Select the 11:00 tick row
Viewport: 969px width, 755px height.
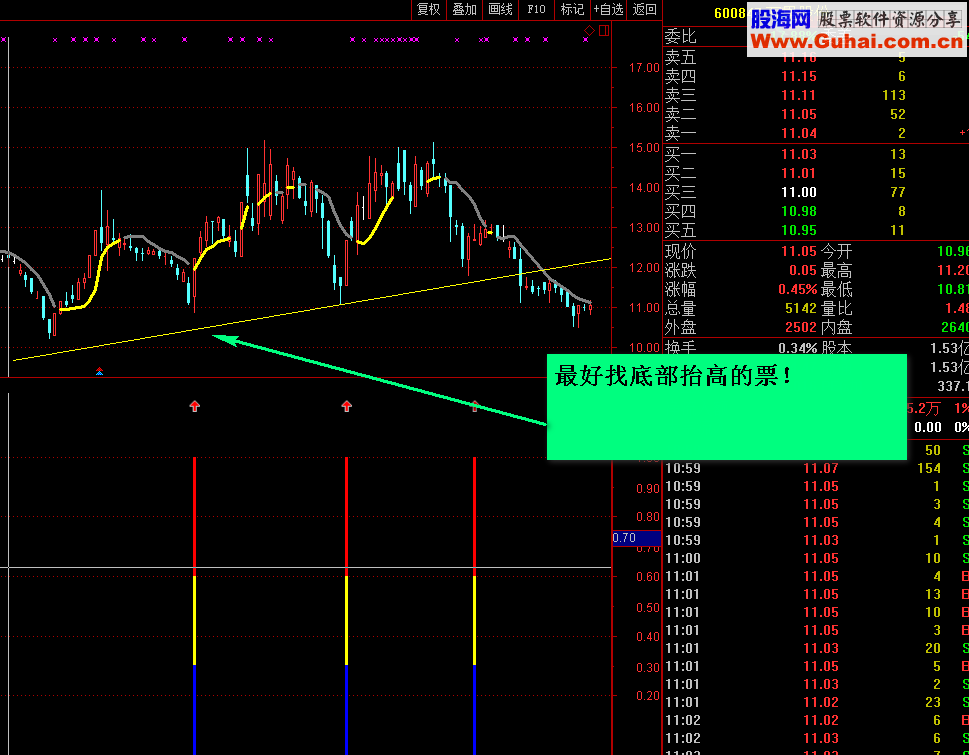816,559
